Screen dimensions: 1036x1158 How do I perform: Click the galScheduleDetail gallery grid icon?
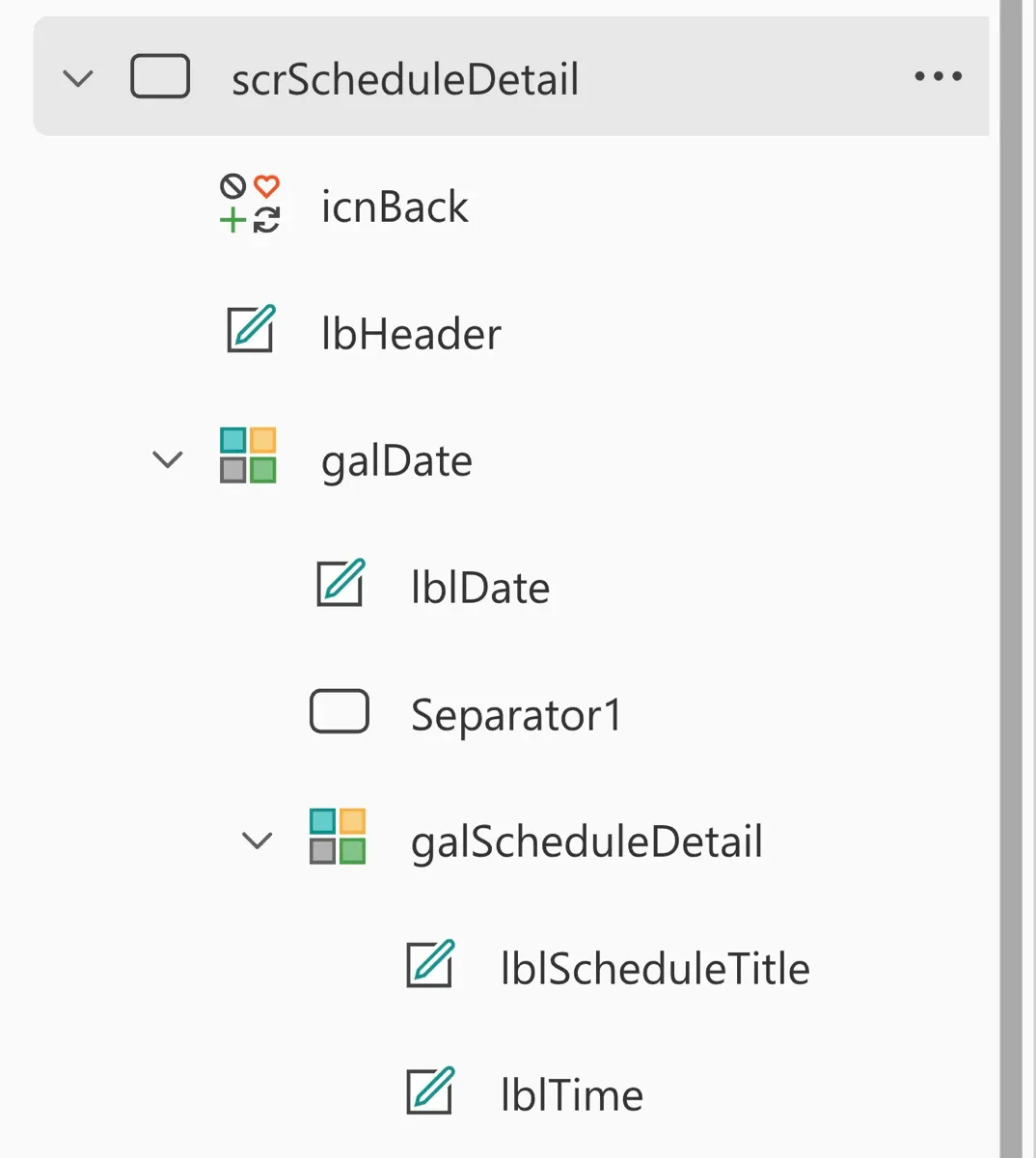click(338, 837)
